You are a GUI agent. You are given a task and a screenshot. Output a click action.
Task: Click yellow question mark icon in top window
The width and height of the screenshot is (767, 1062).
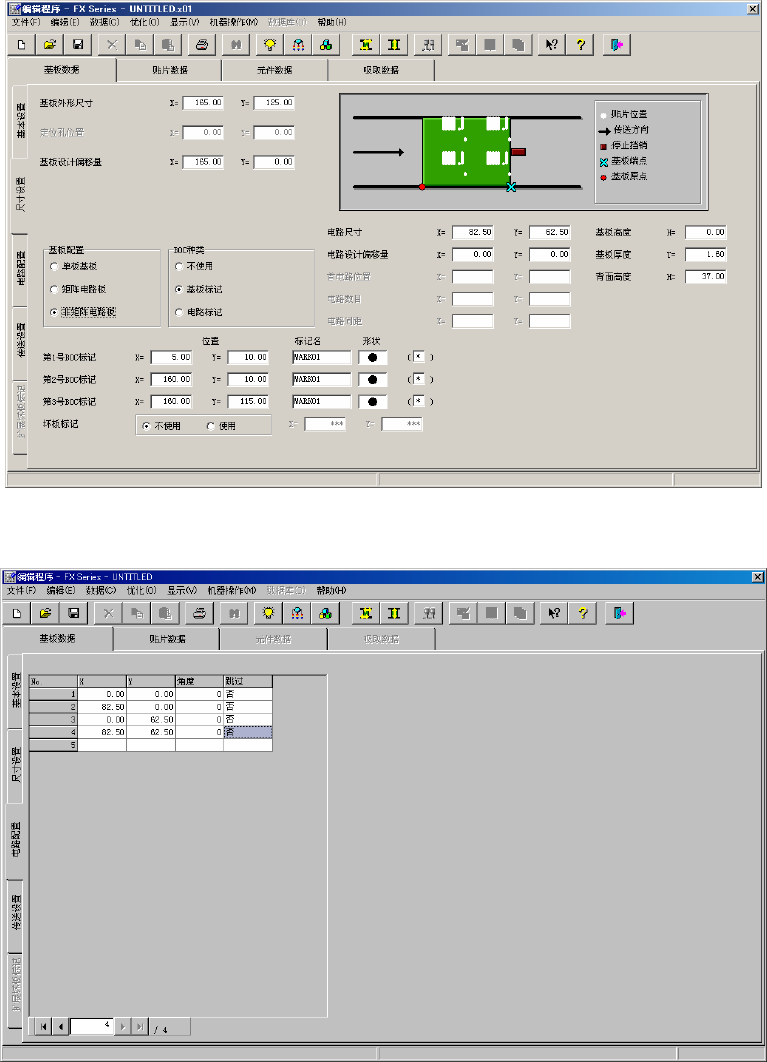[581, 45]
